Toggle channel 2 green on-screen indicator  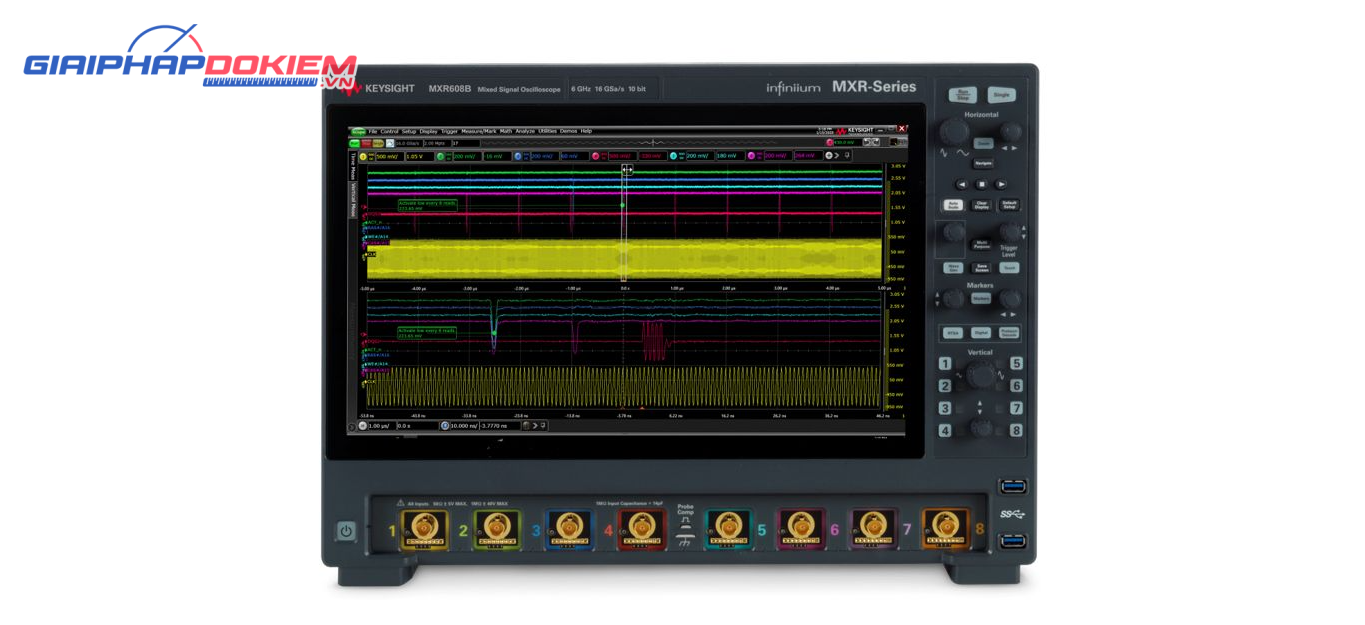[440, 156]
